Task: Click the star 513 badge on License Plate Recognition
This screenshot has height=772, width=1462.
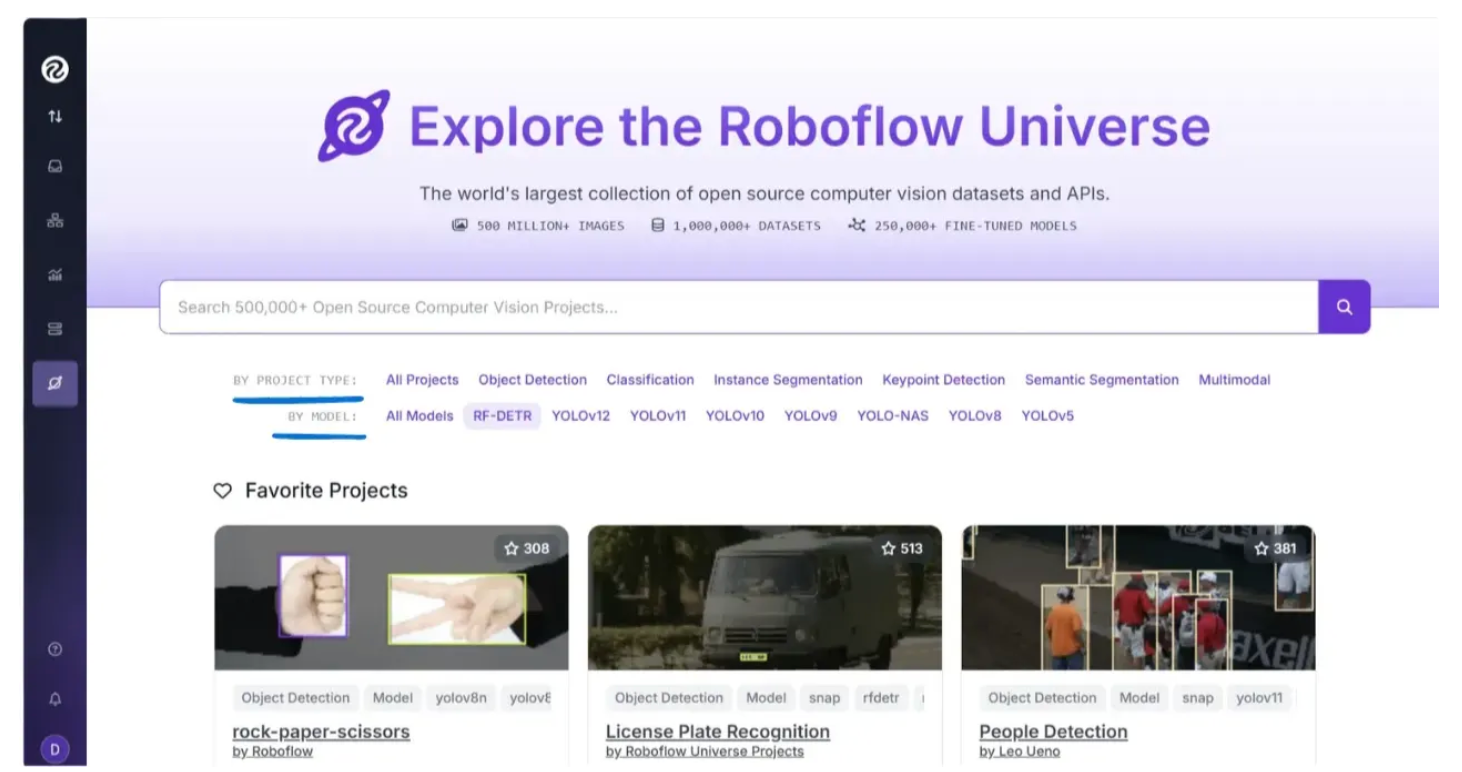Action: pos(901,548)
